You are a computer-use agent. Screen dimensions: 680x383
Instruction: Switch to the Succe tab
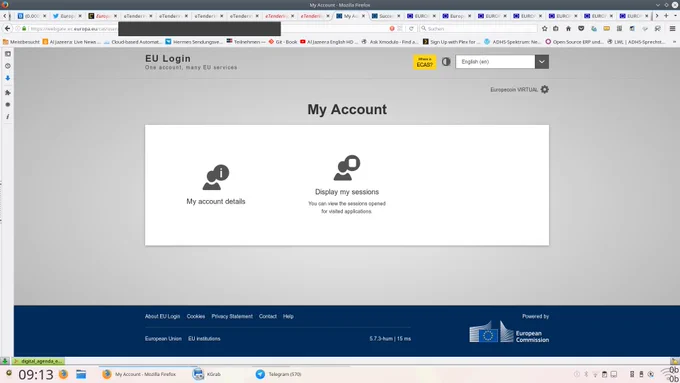click(x=386, y=16)
